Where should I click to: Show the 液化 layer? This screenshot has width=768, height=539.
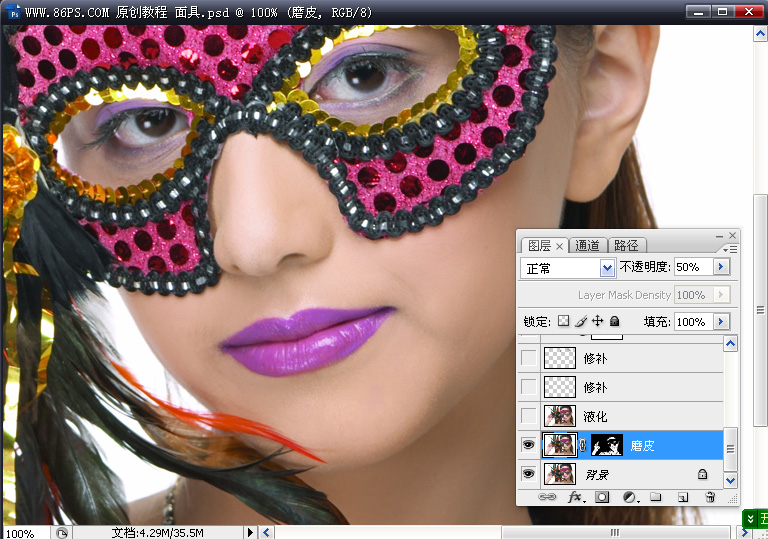coord(529,416)
